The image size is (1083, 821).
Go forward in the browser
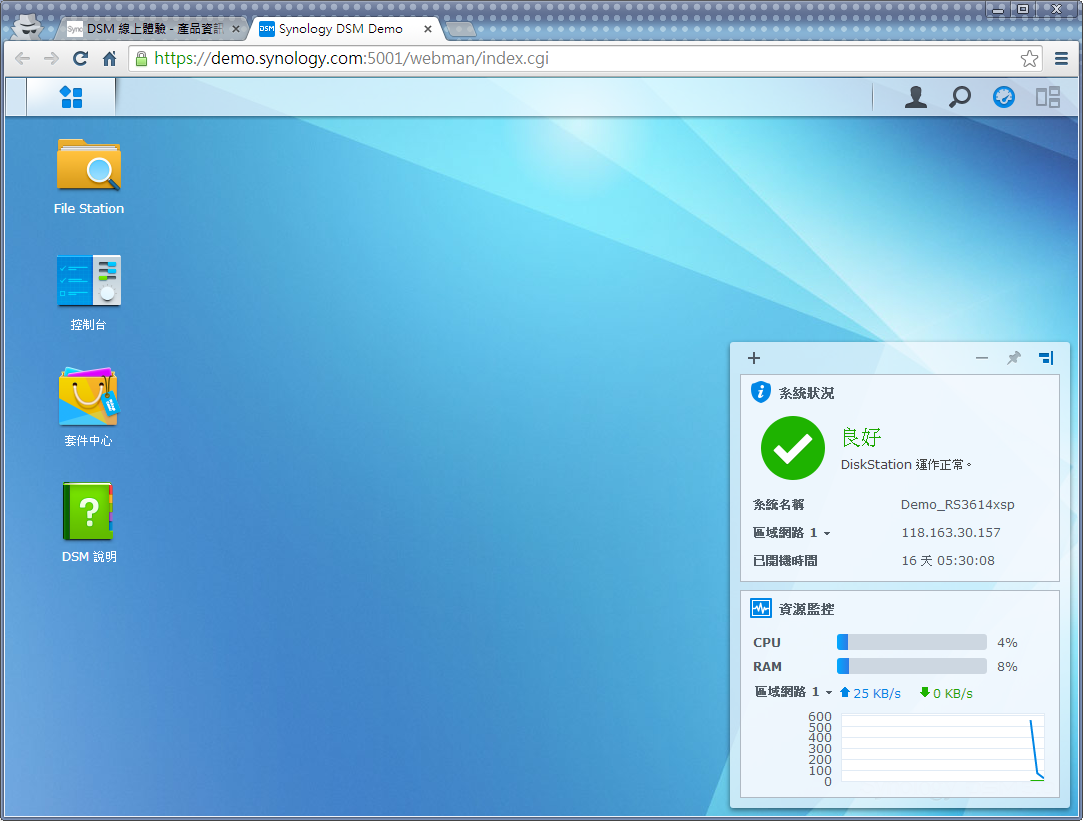(51, 59)
